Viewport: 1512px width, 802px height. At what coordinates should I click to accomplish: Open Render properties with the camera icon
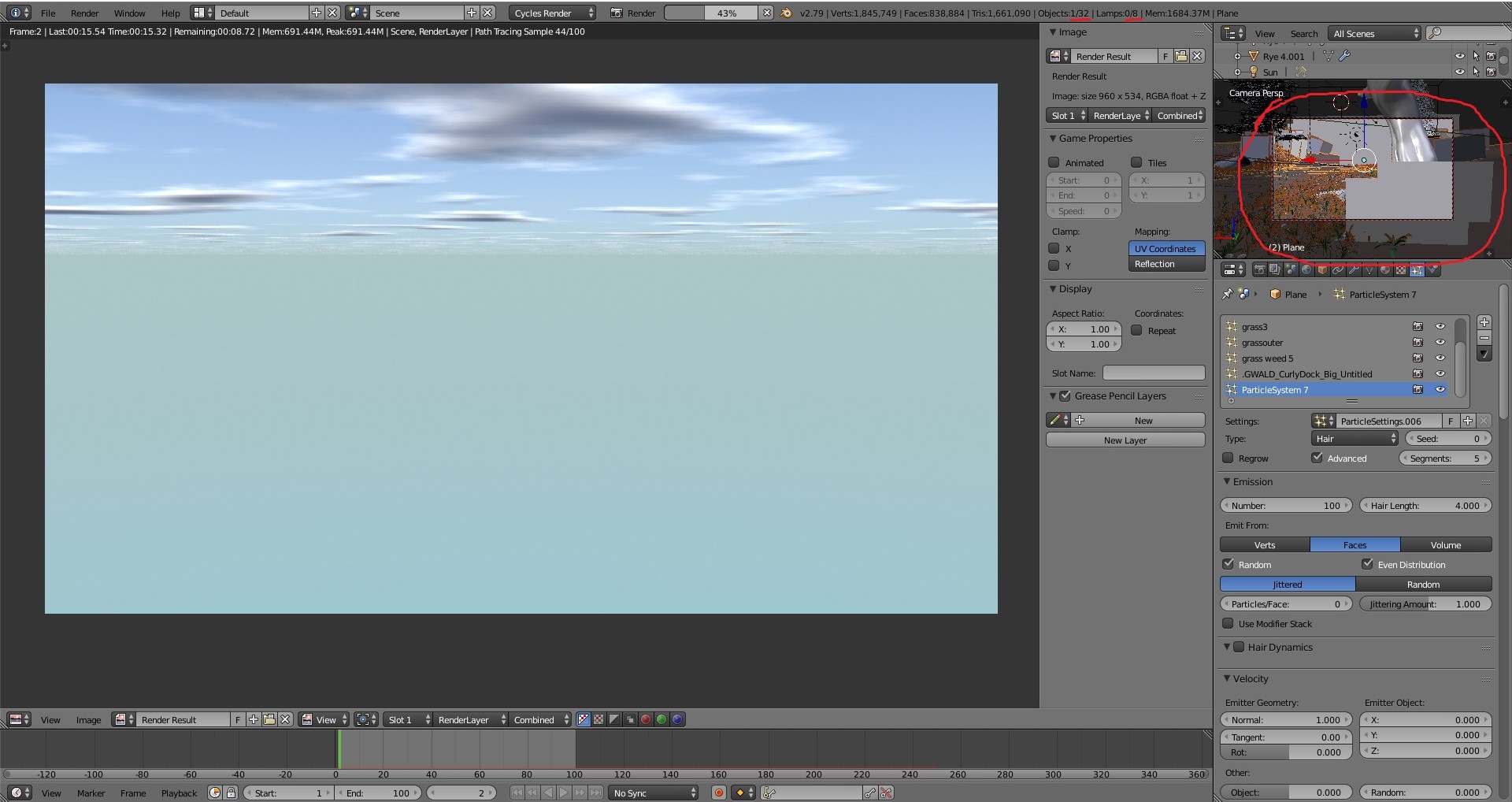coord(1260,269)
